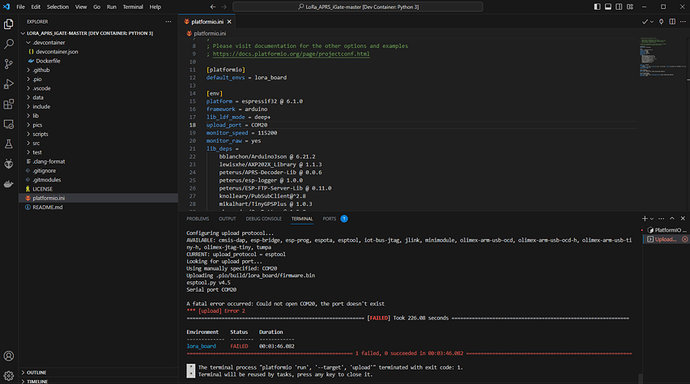
Task: Kill the Upload terminal task
Action: click(685, 239)
